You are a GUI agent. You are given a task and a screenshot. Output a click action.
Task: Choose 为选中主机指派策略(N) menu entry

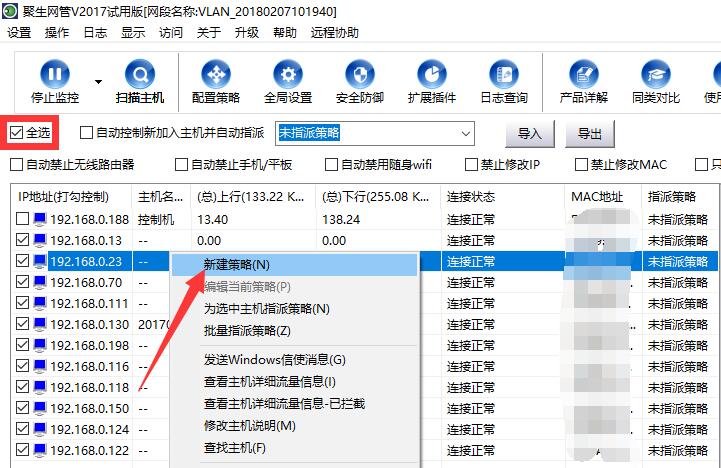pyautogui.click(x=294, y=308)
